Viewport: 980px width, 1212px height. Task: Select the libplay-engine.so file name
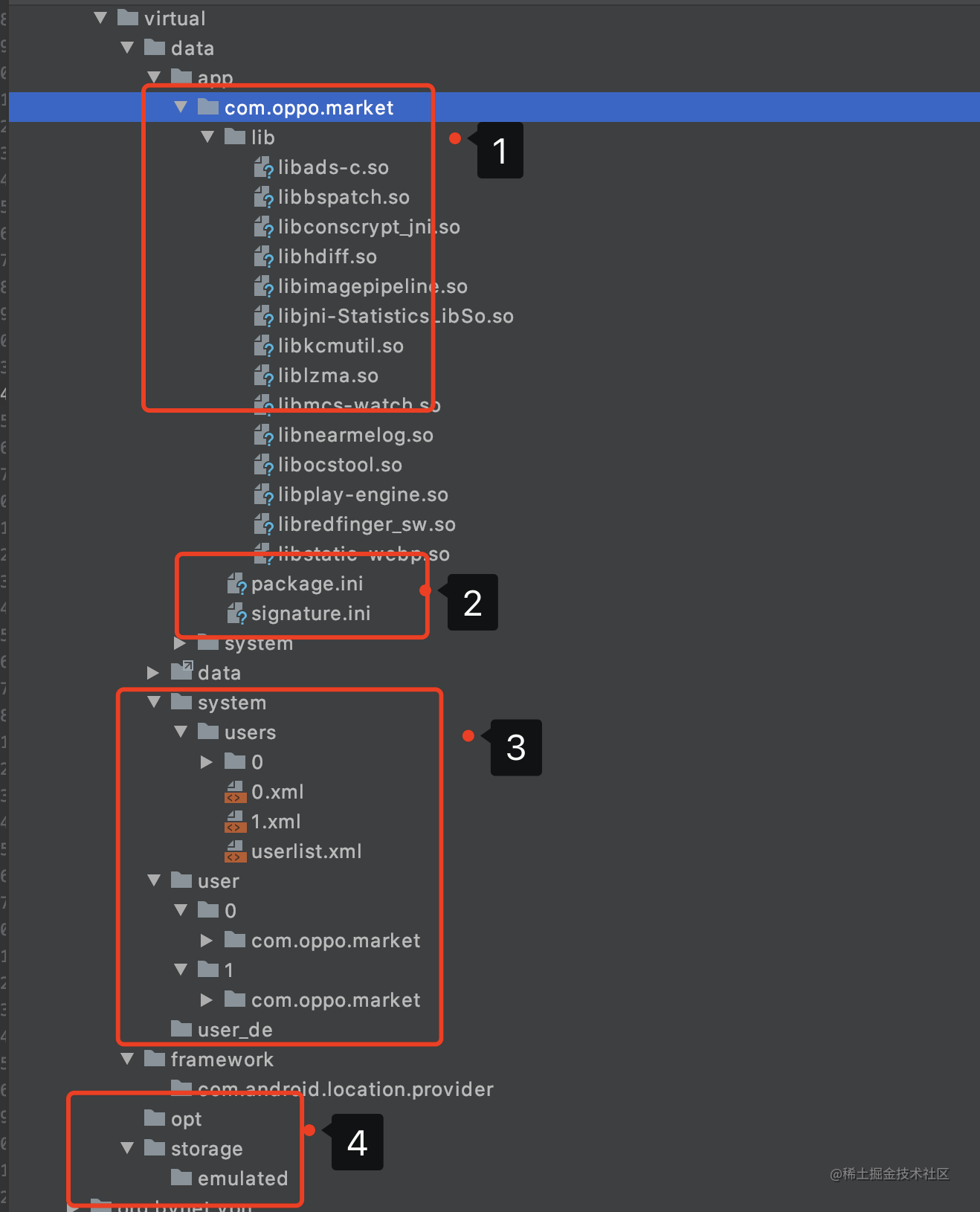(x=363, y=494)
